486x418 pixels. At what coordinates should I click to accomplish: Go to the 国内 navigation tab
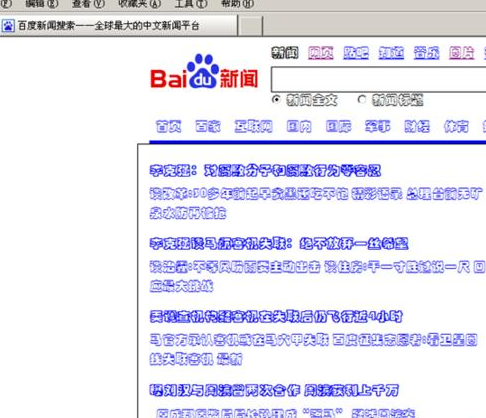(x=299, y=127)
